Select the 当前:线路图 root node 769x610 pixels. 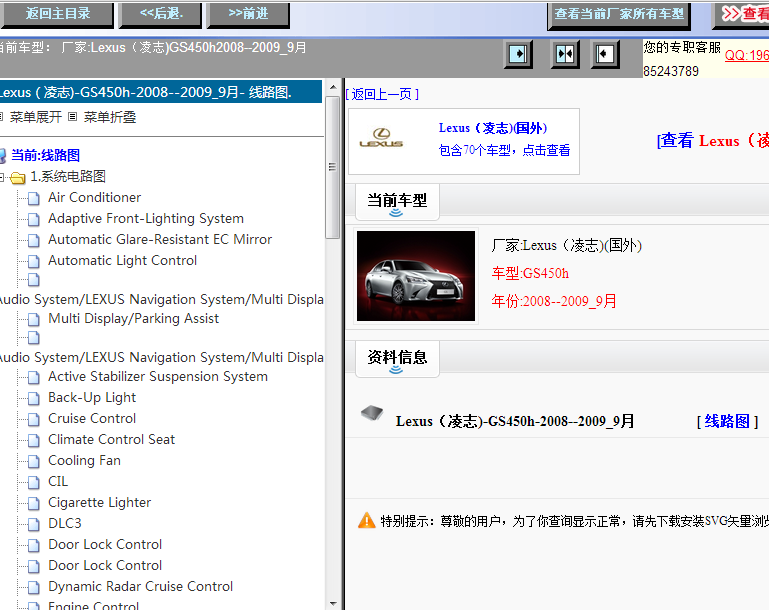click(45, 155)
